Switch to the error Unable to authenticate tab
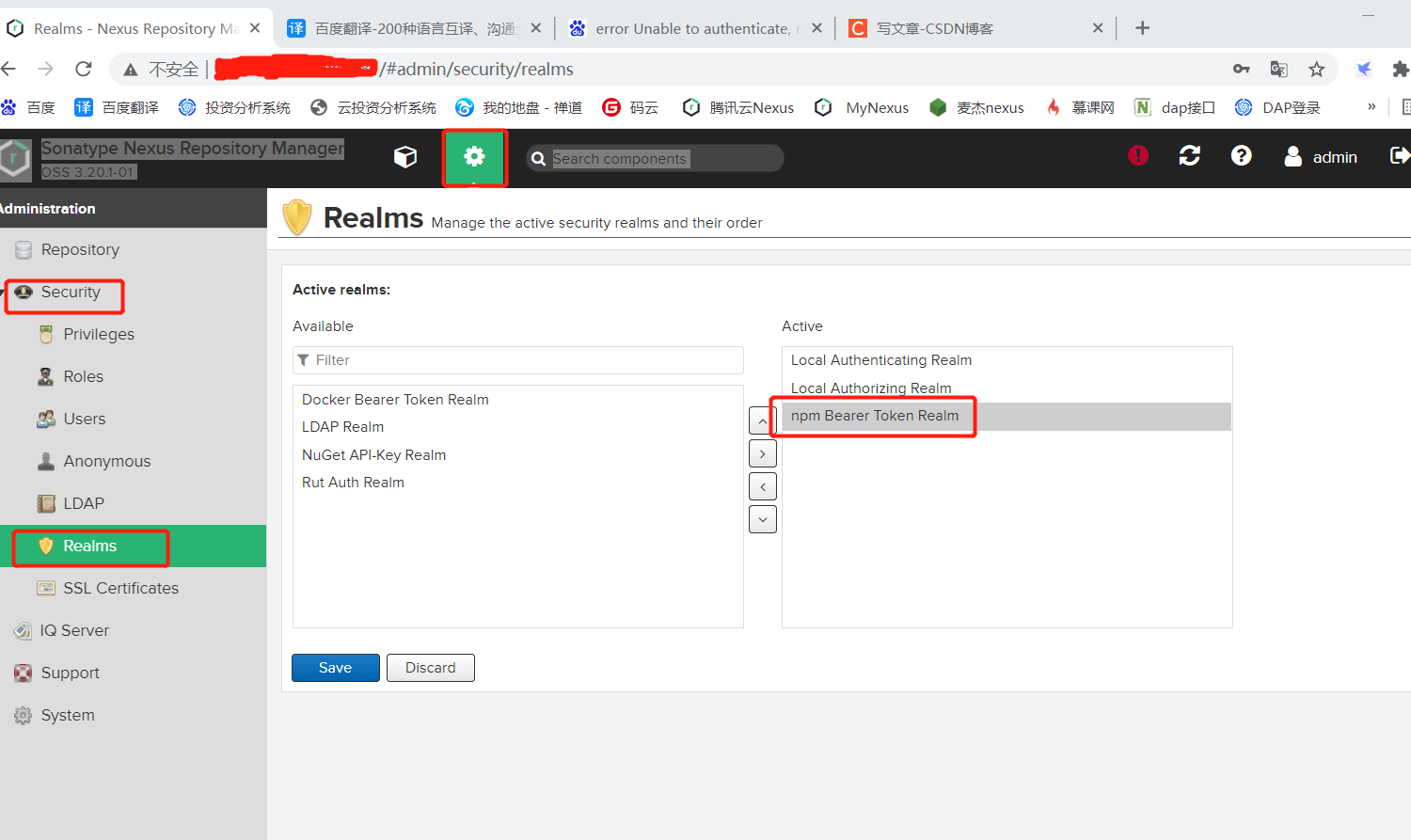Image resolution: width=1411 pixels, height=840 pixels. (x=694, y=28)
